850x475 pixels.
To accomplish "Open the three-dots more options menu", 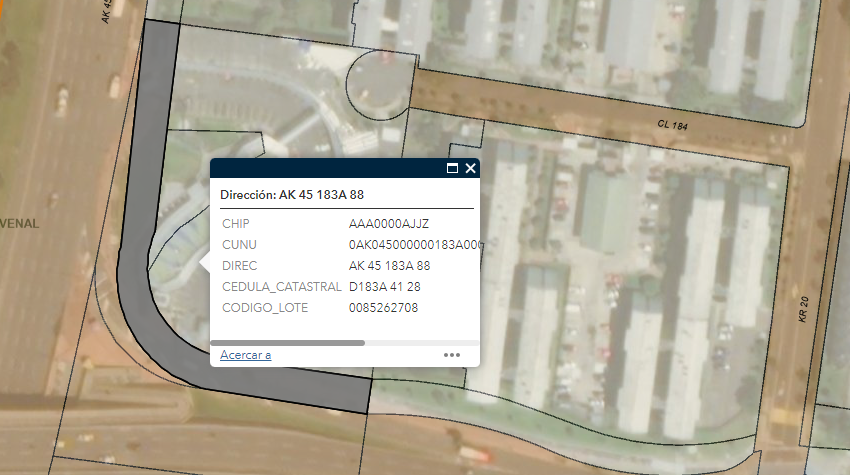I will tap(452, 354).
